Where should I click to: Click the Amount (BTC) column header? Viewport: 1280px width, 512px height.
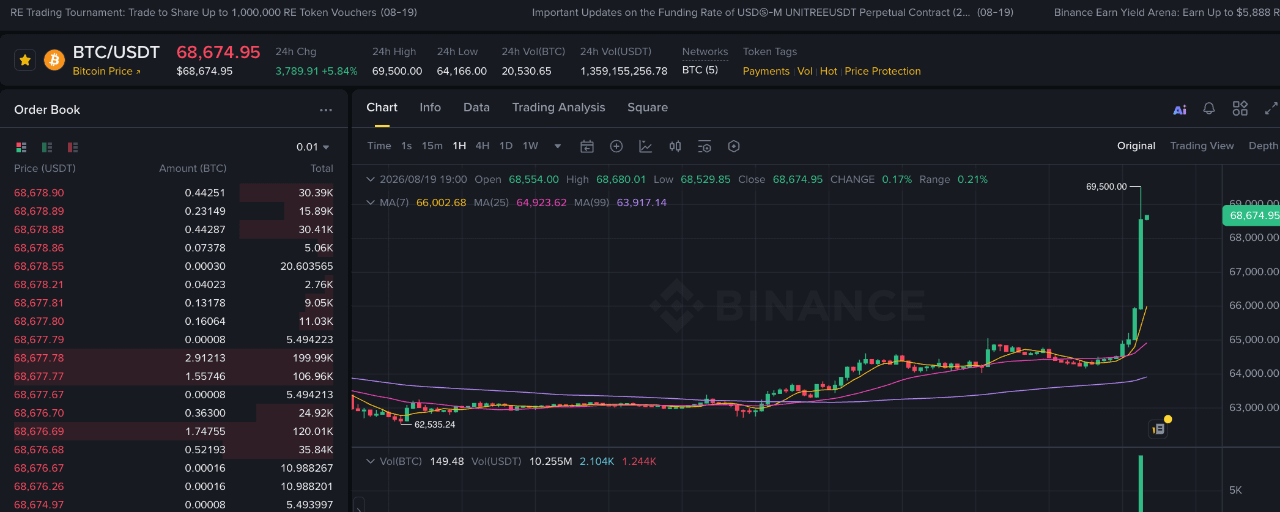point(193,168)
